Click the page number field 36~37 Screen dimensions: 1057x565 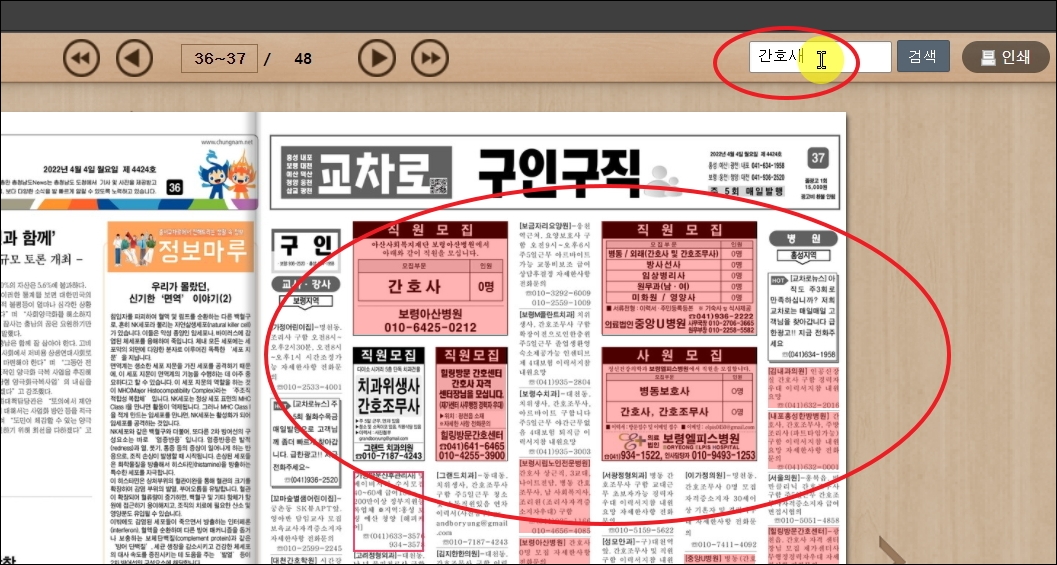click(219, 58)
